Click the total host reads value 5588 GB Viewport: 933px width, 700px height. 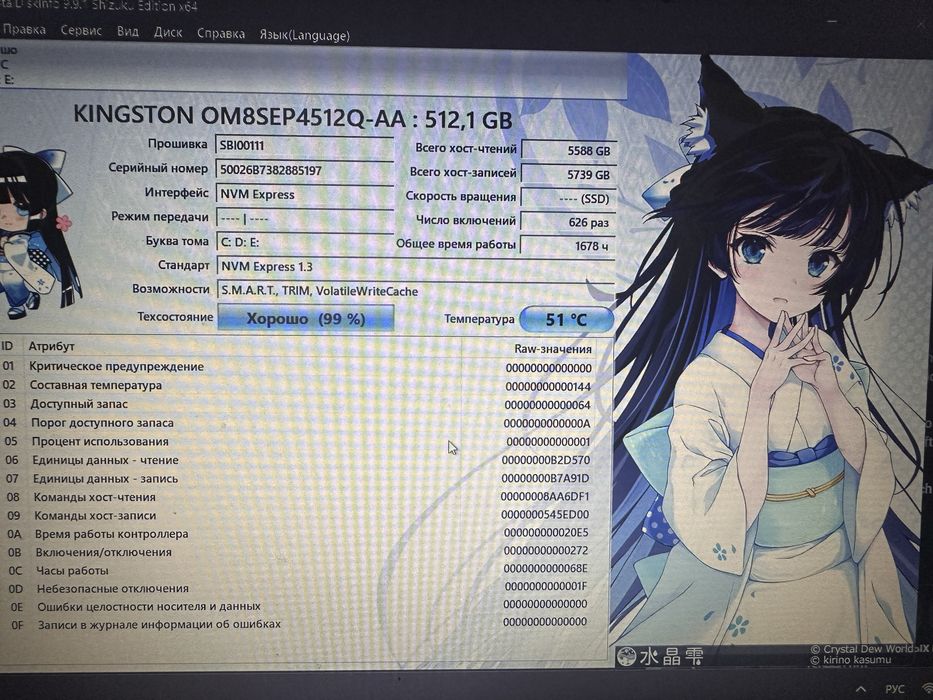(x=569, y=151)
